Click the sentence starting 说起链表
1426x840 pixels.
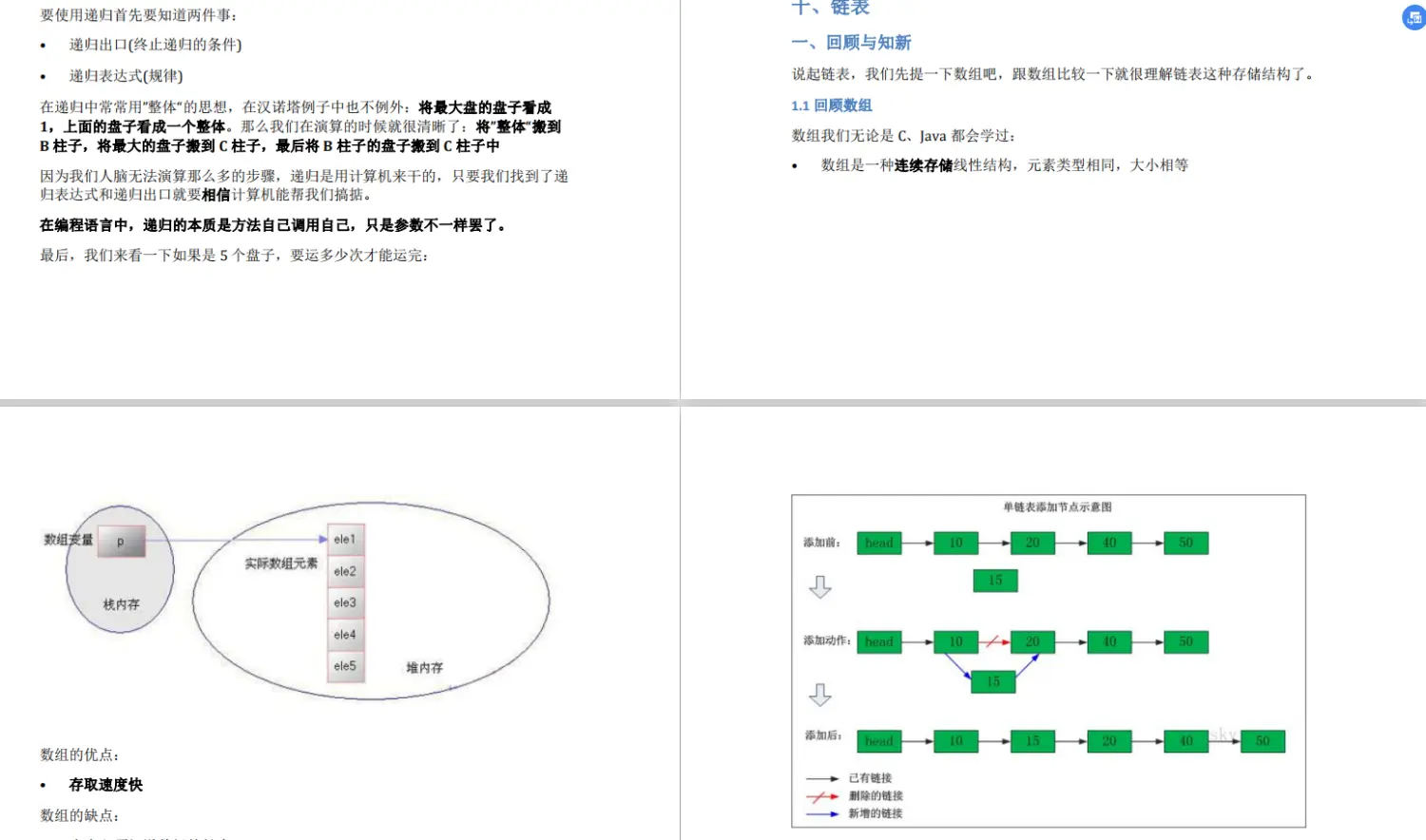click(1053, 74)
